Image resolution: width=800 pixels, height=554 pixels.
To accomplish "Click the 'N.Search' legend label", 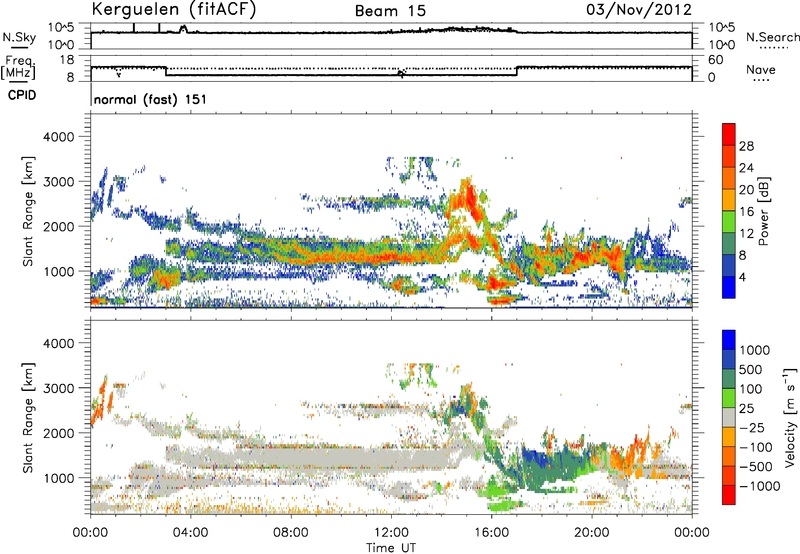I will coord(773,37).
